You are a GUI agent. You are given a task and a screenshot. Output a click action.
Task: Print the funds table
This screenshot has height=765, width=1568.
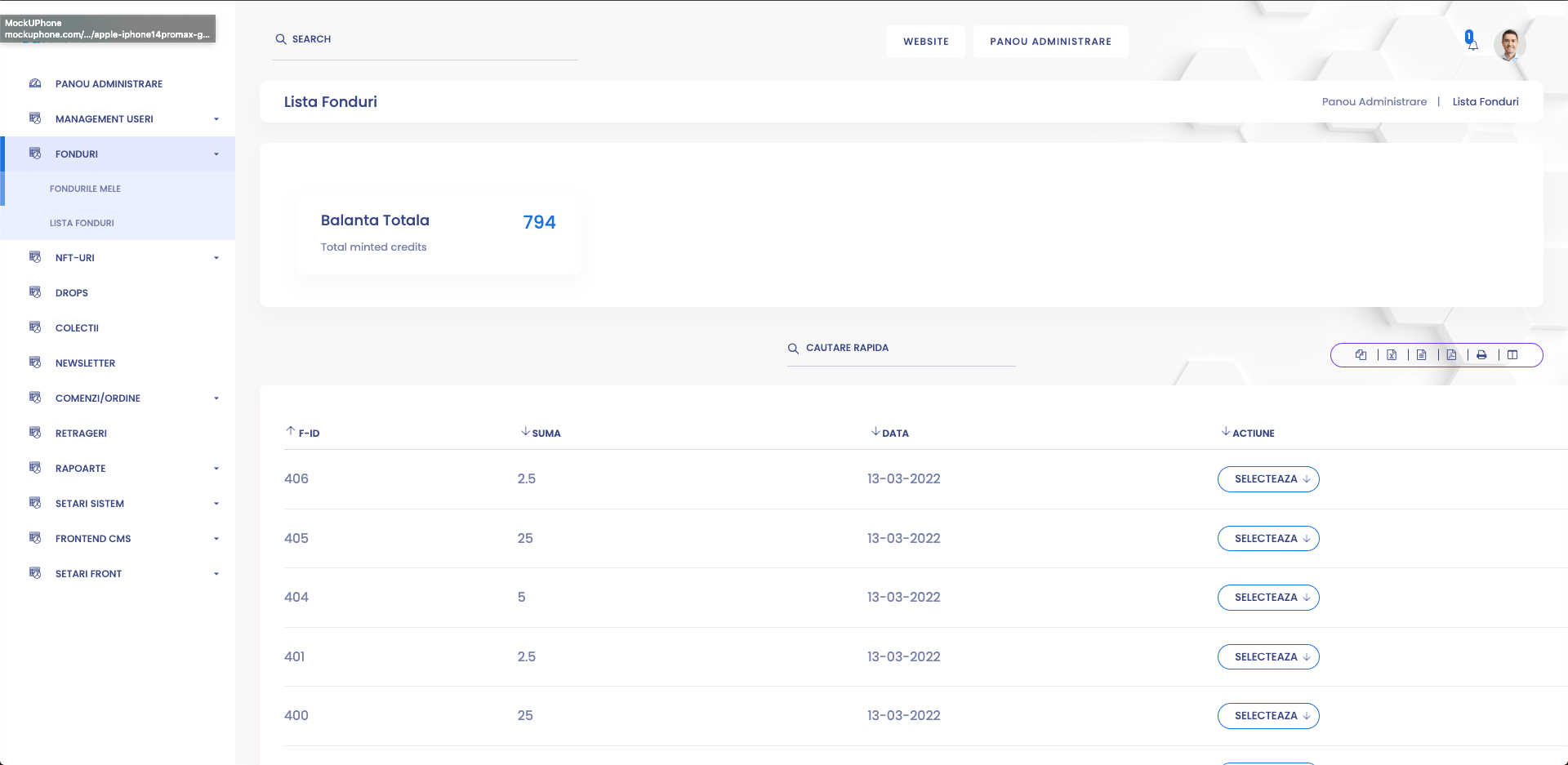(1481, 355)
